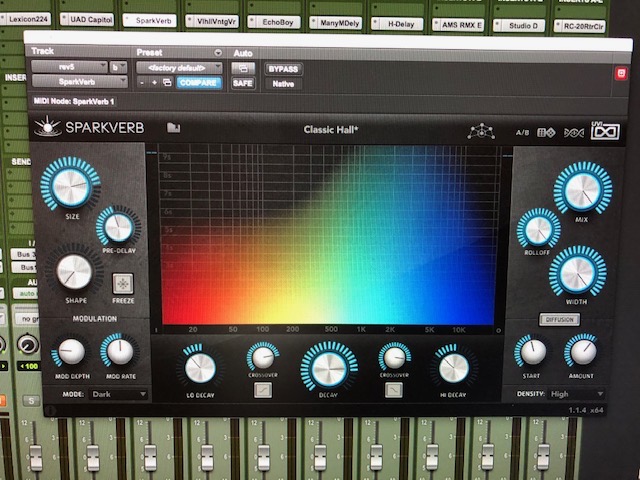Click the dice randomize icon
This screenshot has width=640, height=480.
click(546, 133)
